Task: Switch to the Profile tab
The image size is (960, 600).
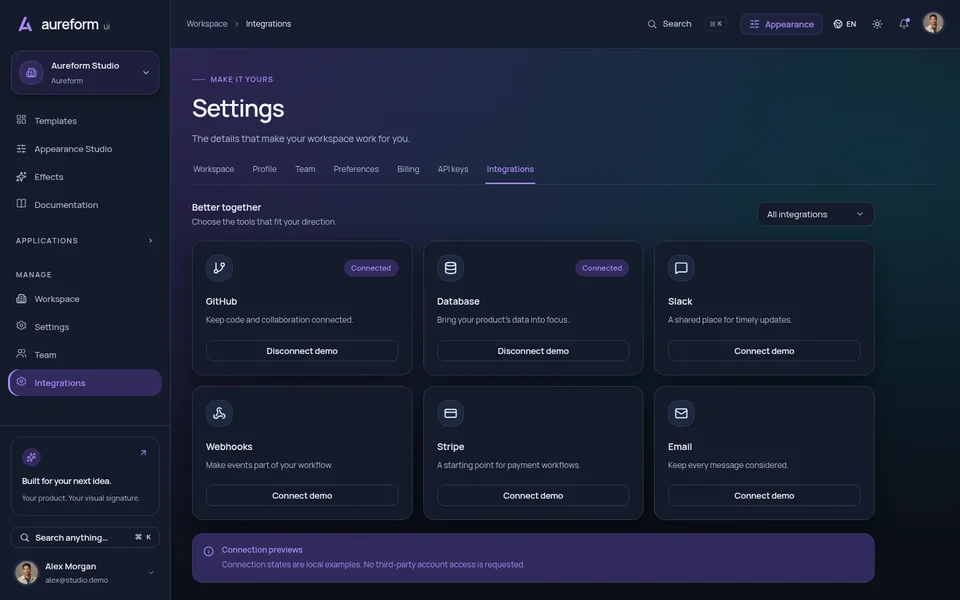Action: point(264,169)
